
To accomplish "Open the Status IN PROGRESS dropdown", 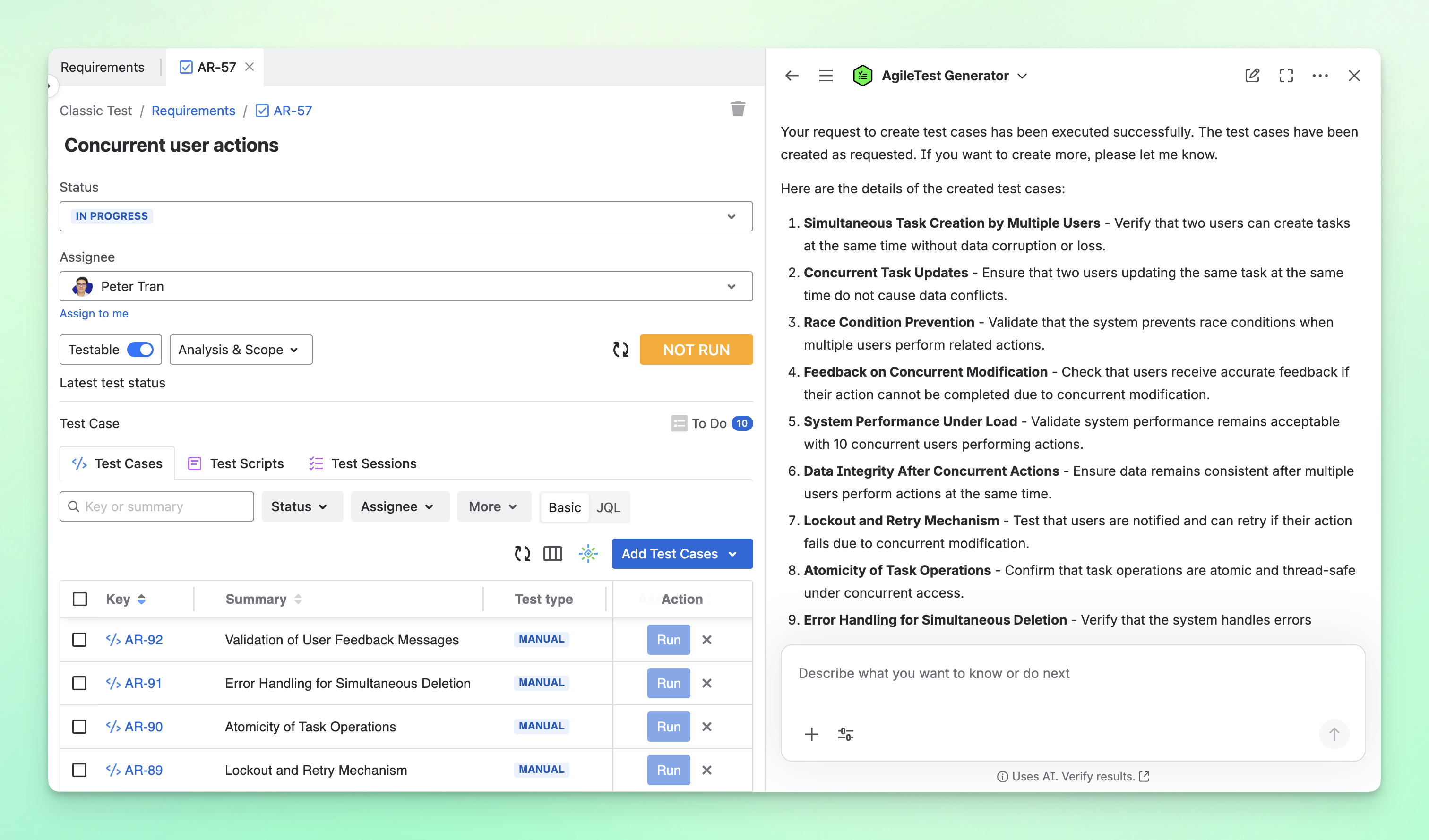I will click(x=406, y=216).
